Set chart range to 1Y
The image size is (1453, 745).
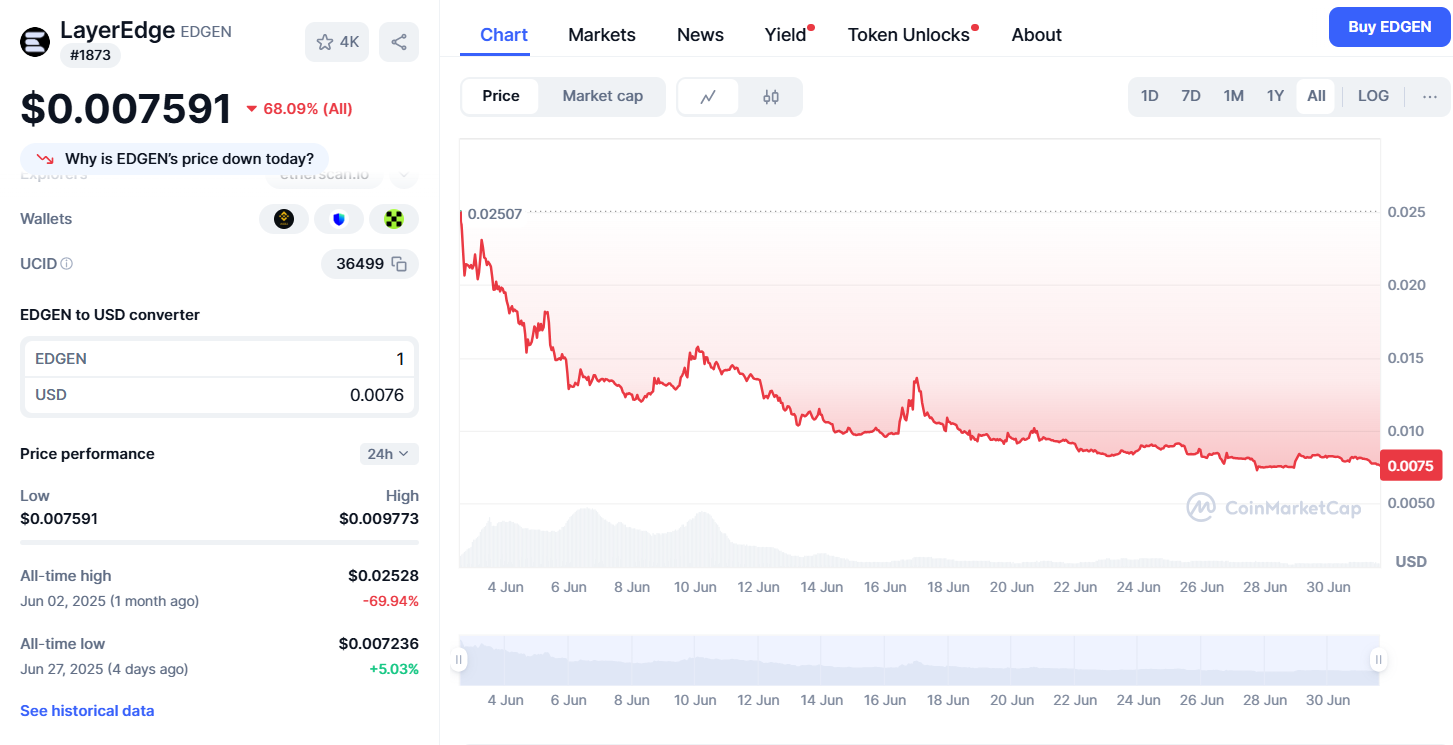pos(1275,96)
